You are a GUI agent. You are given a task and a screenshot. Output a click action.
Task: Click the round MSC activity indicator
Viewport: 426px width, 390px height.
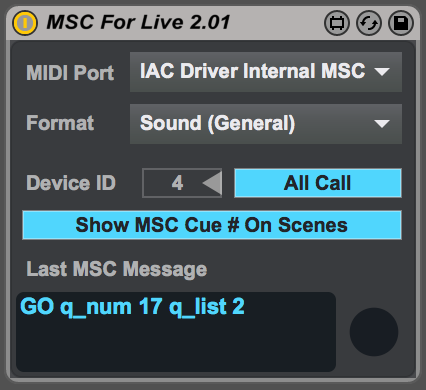[374, 332]
